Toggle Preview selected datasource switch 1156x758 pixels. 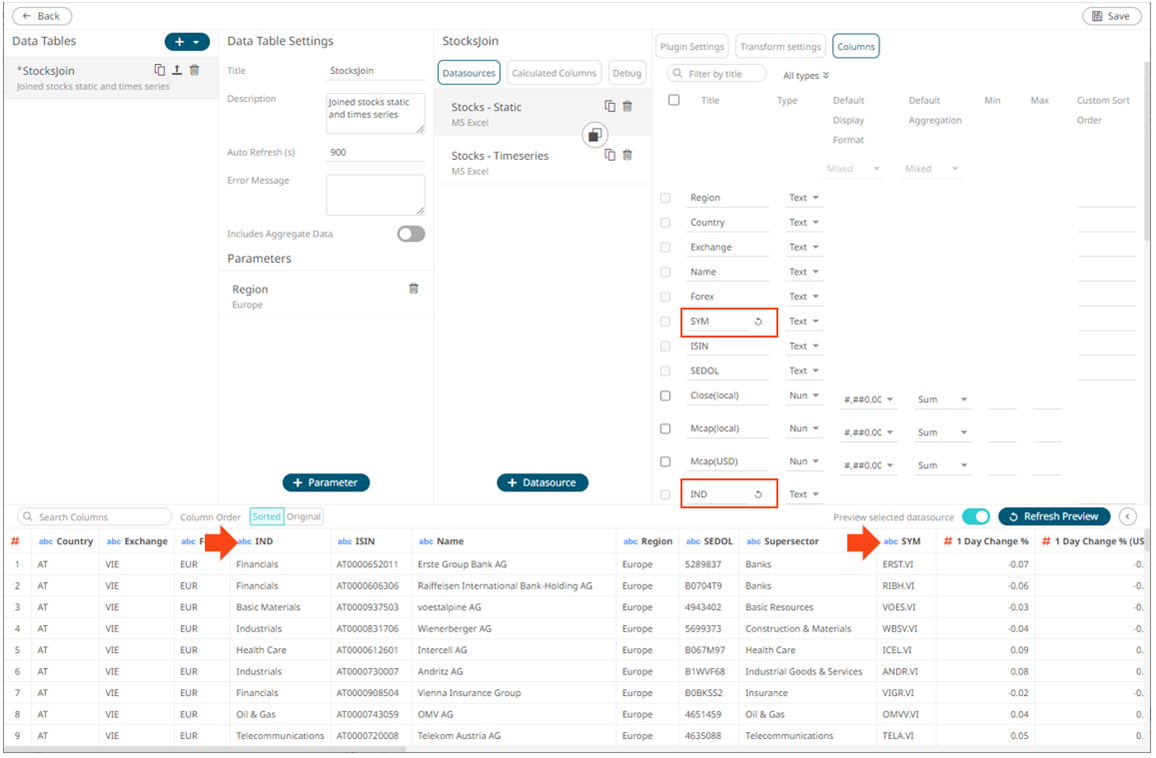(x=975, y=517)
